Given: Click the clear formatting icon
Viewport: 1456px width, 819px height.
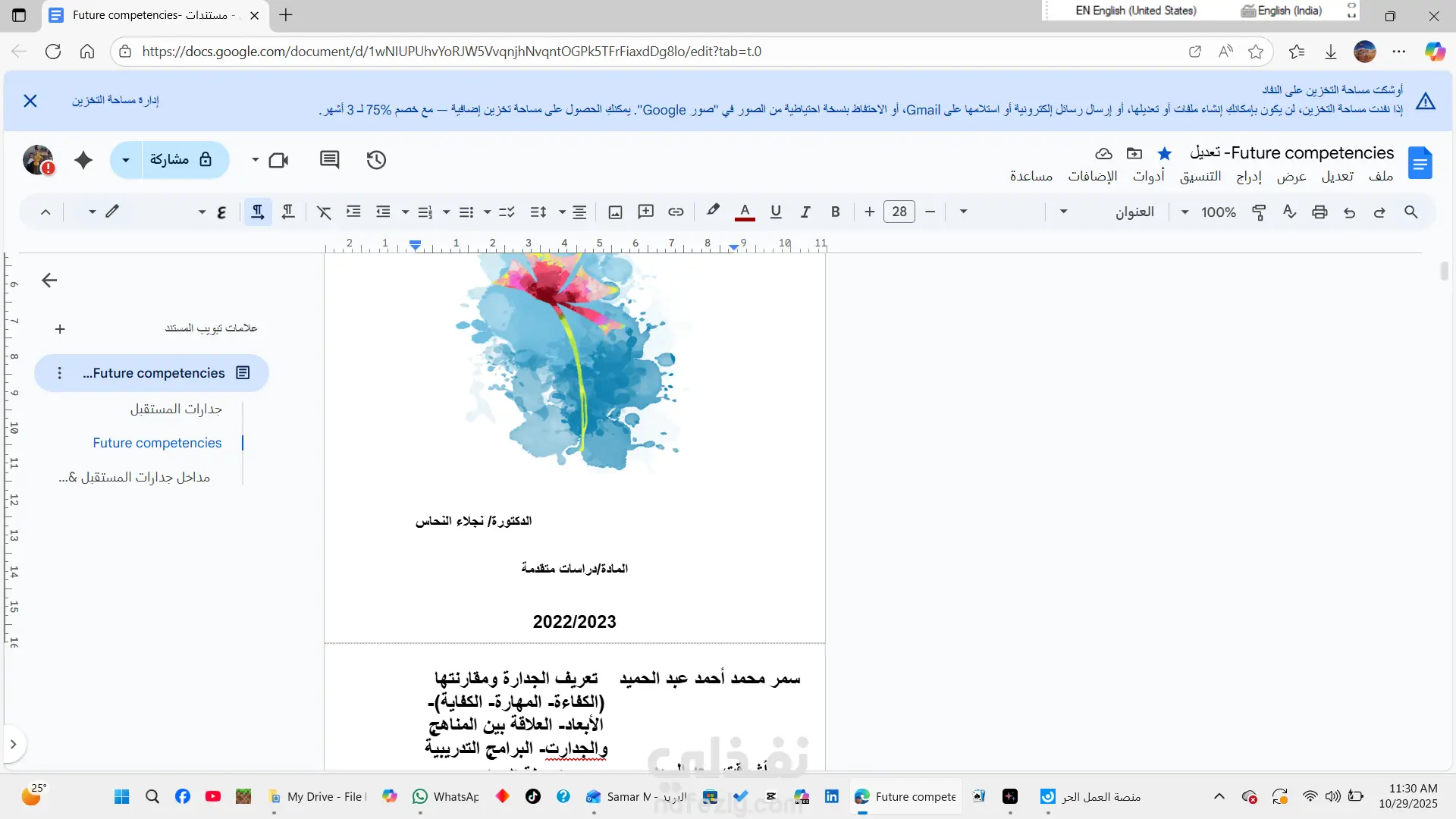Looking at the screenshot, I should pos(324,212).
